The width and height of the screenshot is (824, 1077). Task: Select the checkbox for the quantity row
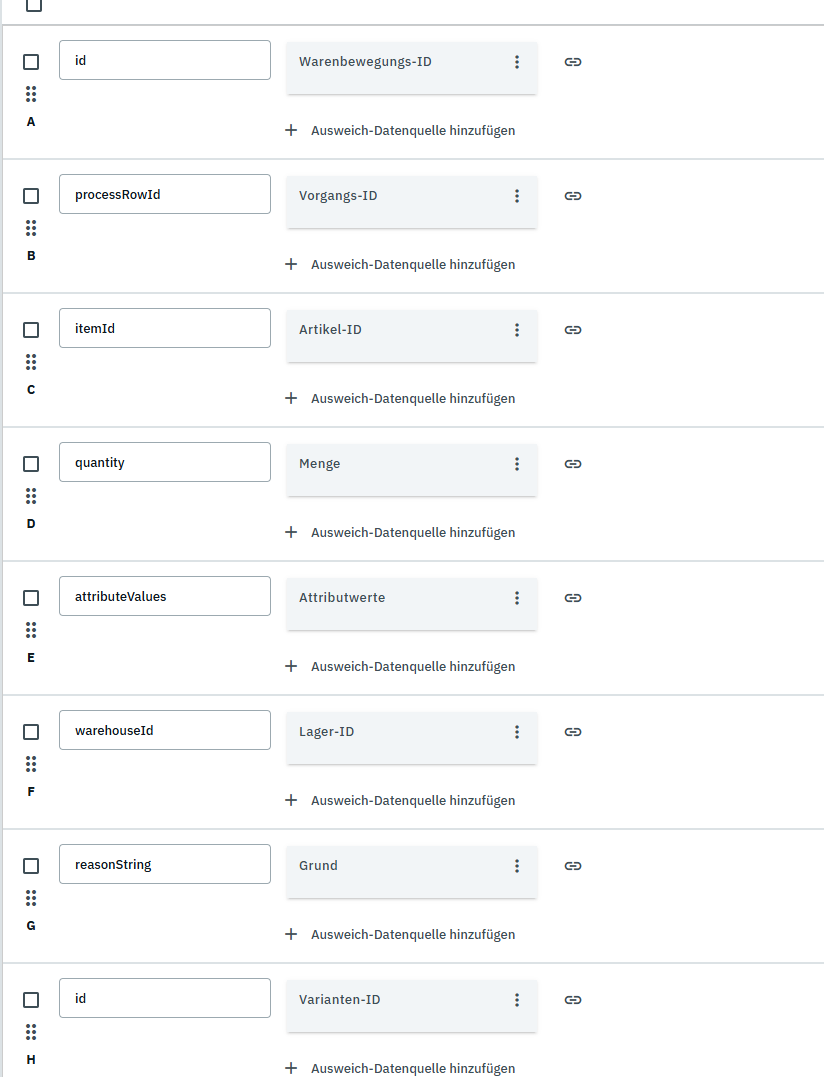31,464
